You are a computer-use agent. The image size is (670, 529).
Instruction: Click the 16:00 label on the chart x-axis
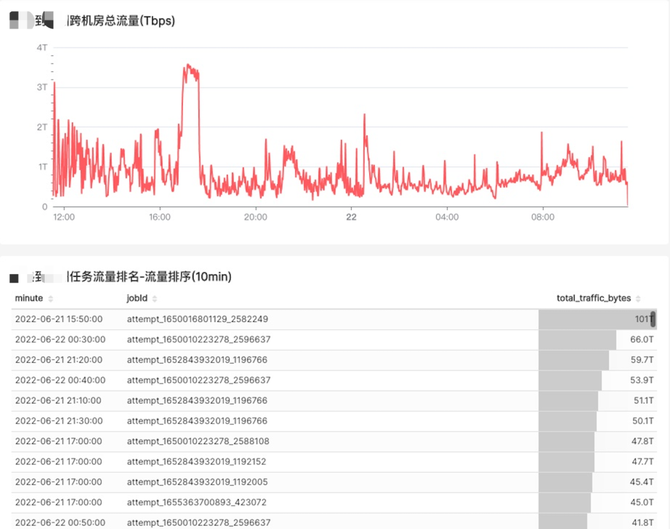click(160, 216)
